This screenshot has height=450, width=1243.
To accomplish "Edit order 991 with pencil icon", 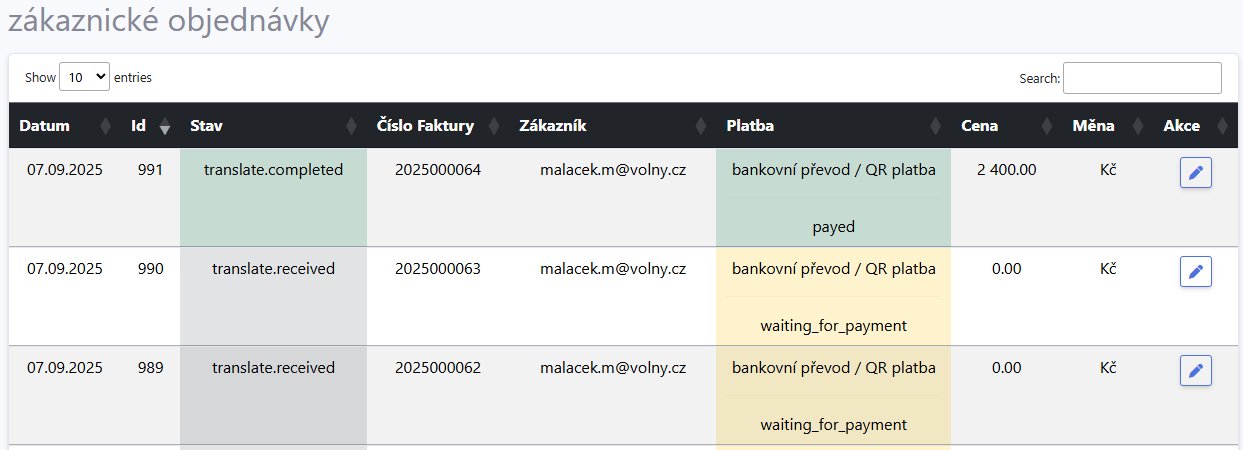I will pyautogui.click(x=1195, y=173).
